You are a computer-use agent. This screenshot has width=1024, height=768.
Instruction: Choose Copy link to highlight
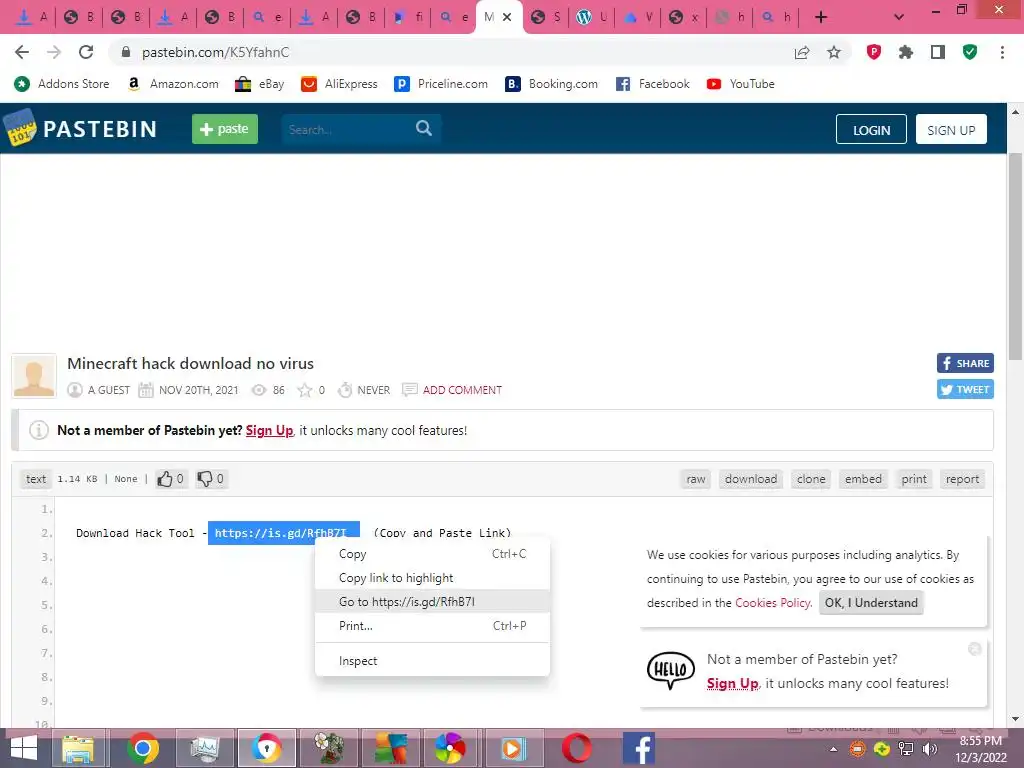click(432, 578)
